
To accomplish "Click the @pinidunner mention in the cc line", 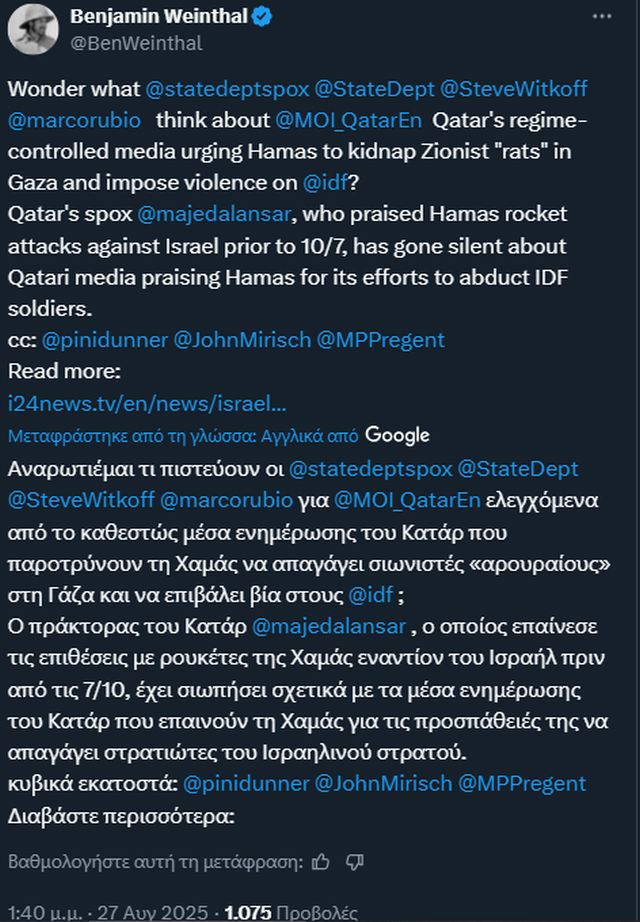I will pos(104,340).
